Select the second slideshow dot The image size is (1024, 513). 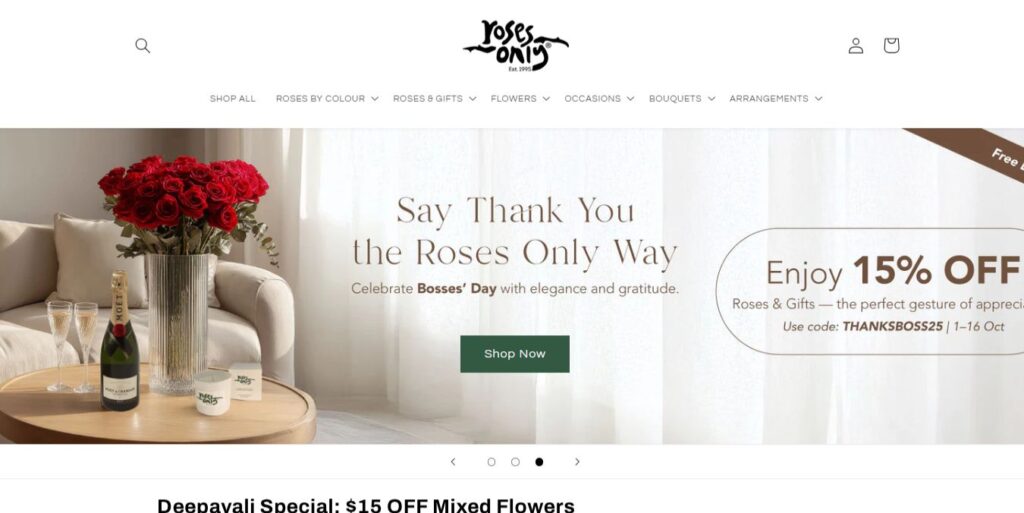pyautogui.click(x=515, y=461)
